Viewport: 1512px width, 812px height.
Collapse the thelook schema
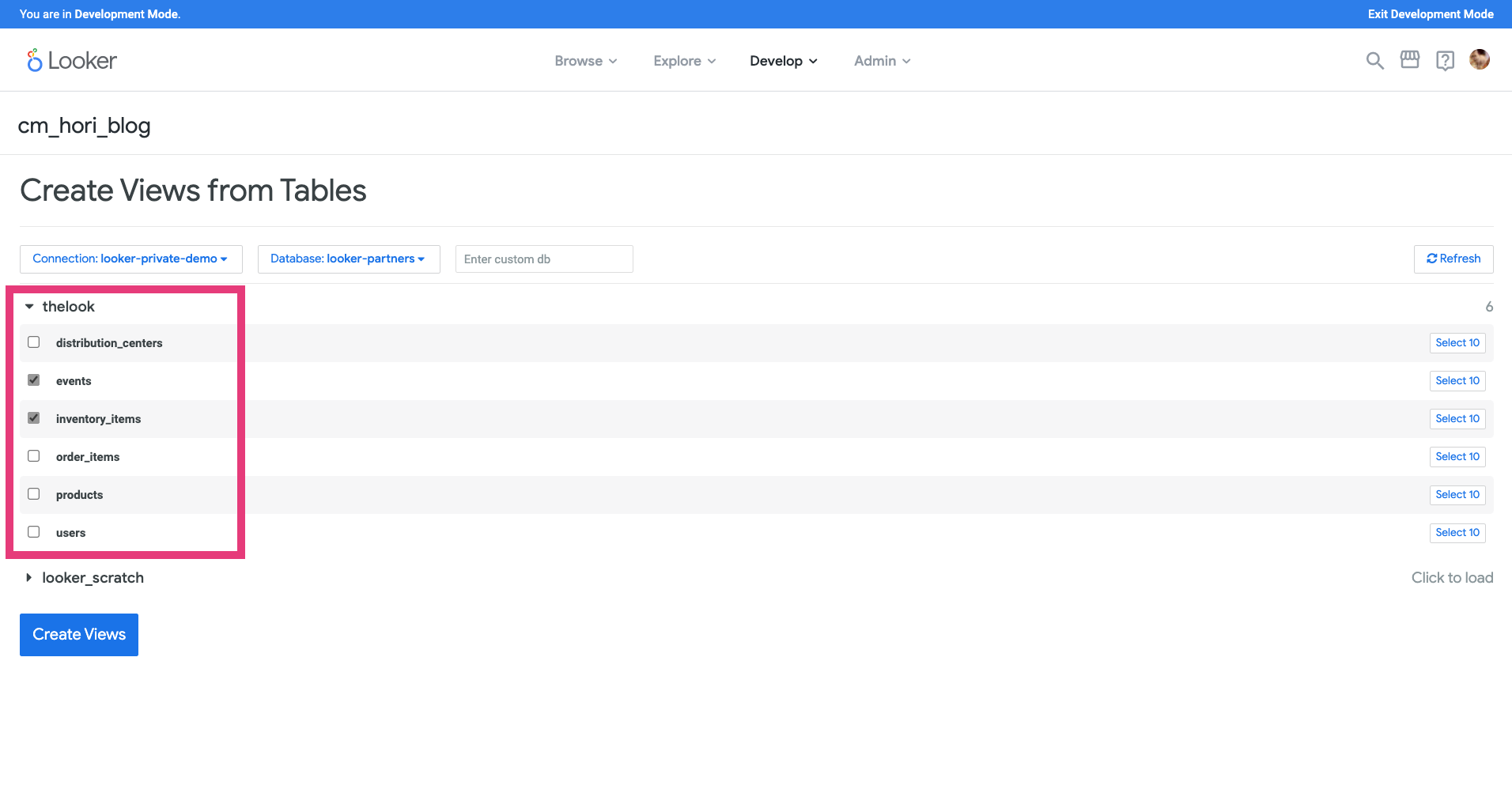click(x=29, y=306)
